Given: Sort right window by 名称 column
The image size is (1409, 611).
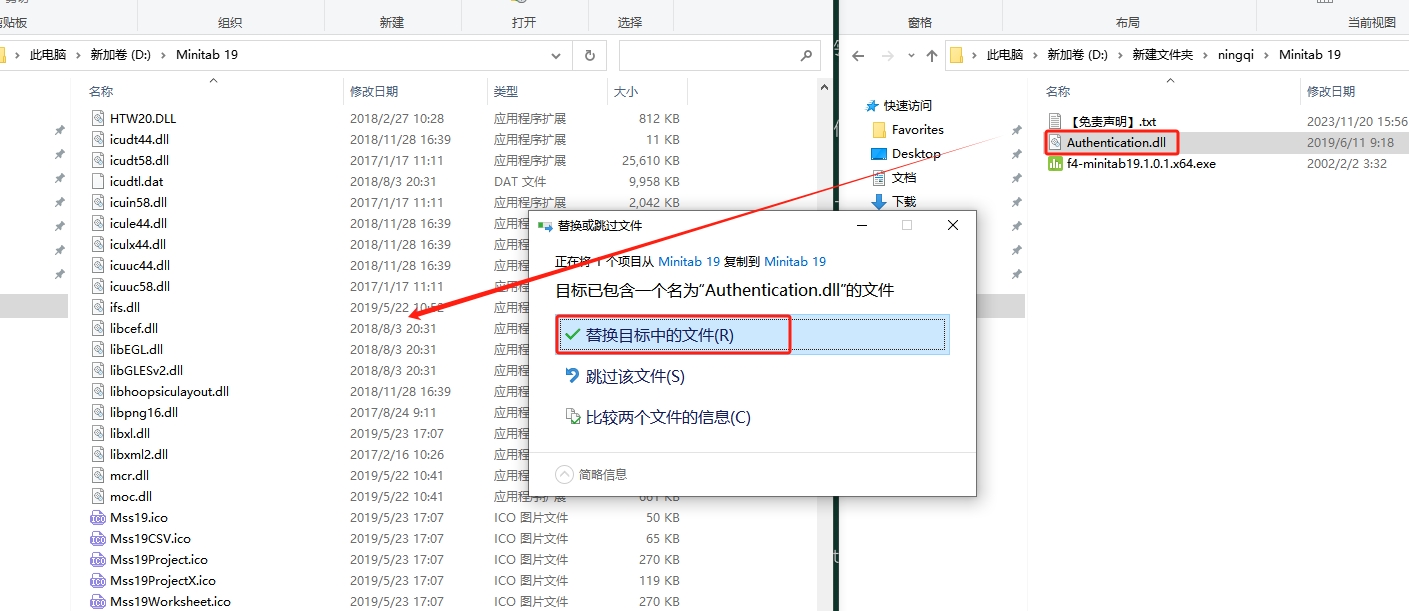Looking at the screenshot, I should 1058,91.
